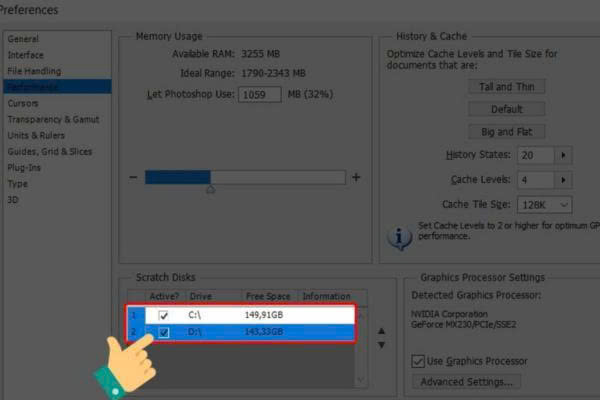Click the info icon beside cache tip
The width and height of the screenshot is (600, 400).
point(399,238)
